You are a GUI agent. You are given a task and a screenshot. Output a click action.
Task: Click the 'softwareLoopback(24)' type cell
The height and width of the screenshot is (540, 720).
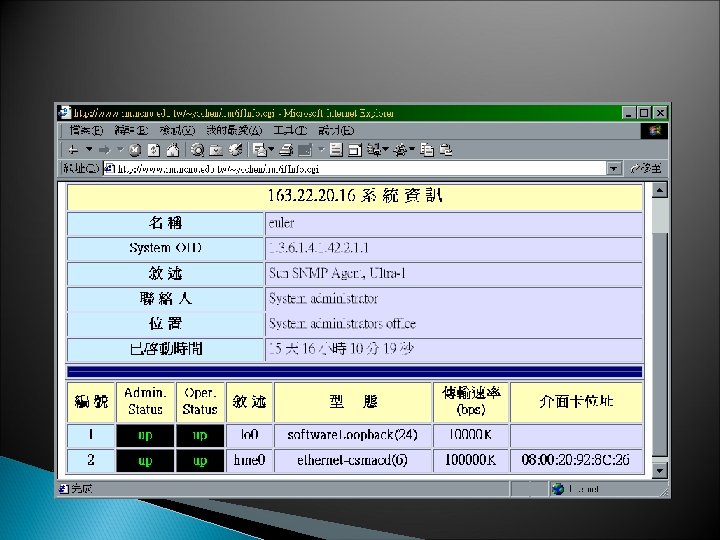[353, 434]
